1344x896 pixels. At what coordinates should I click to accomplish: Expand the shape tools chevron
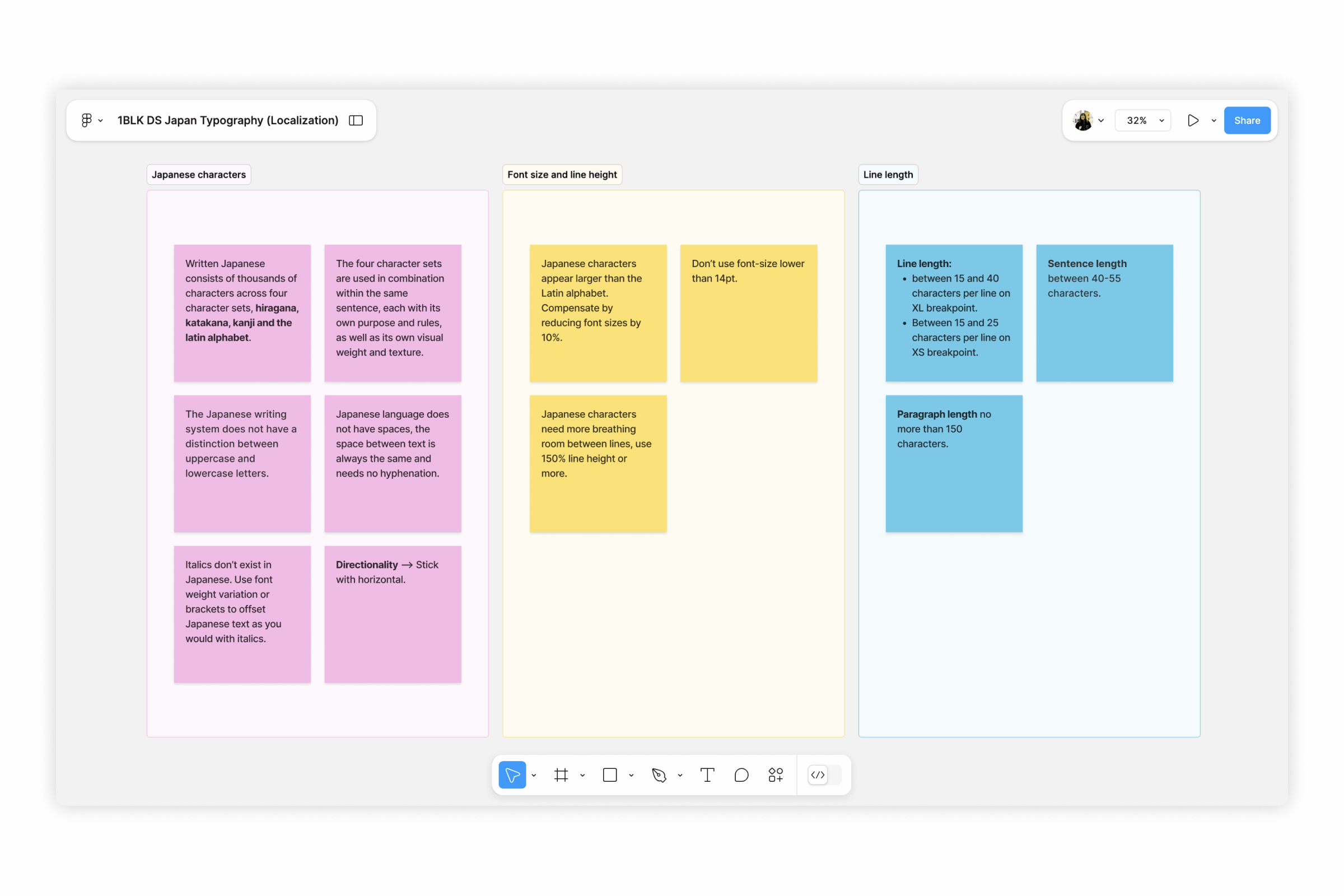pyautogui.click(x=632, y=776)
